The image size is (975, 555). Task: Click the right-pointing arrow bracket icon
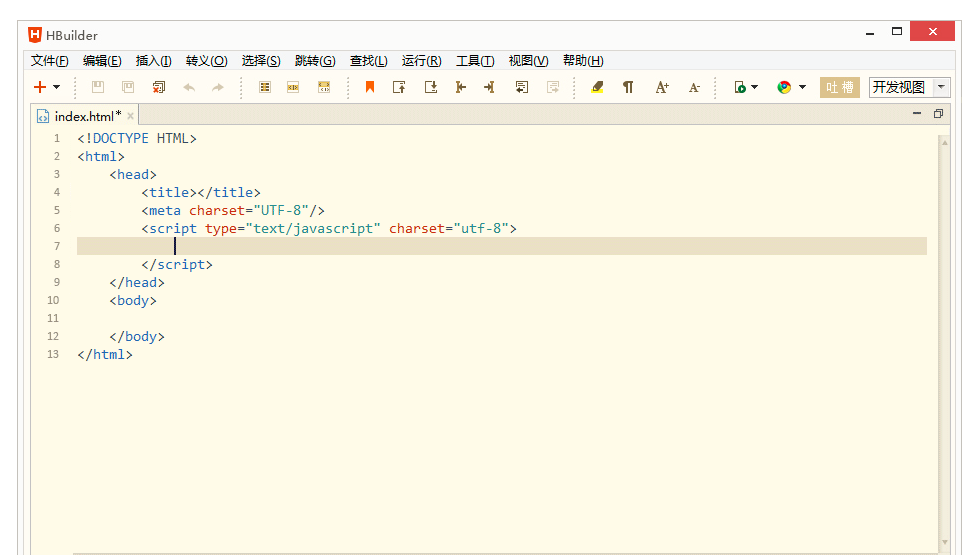tap(489, 87)
